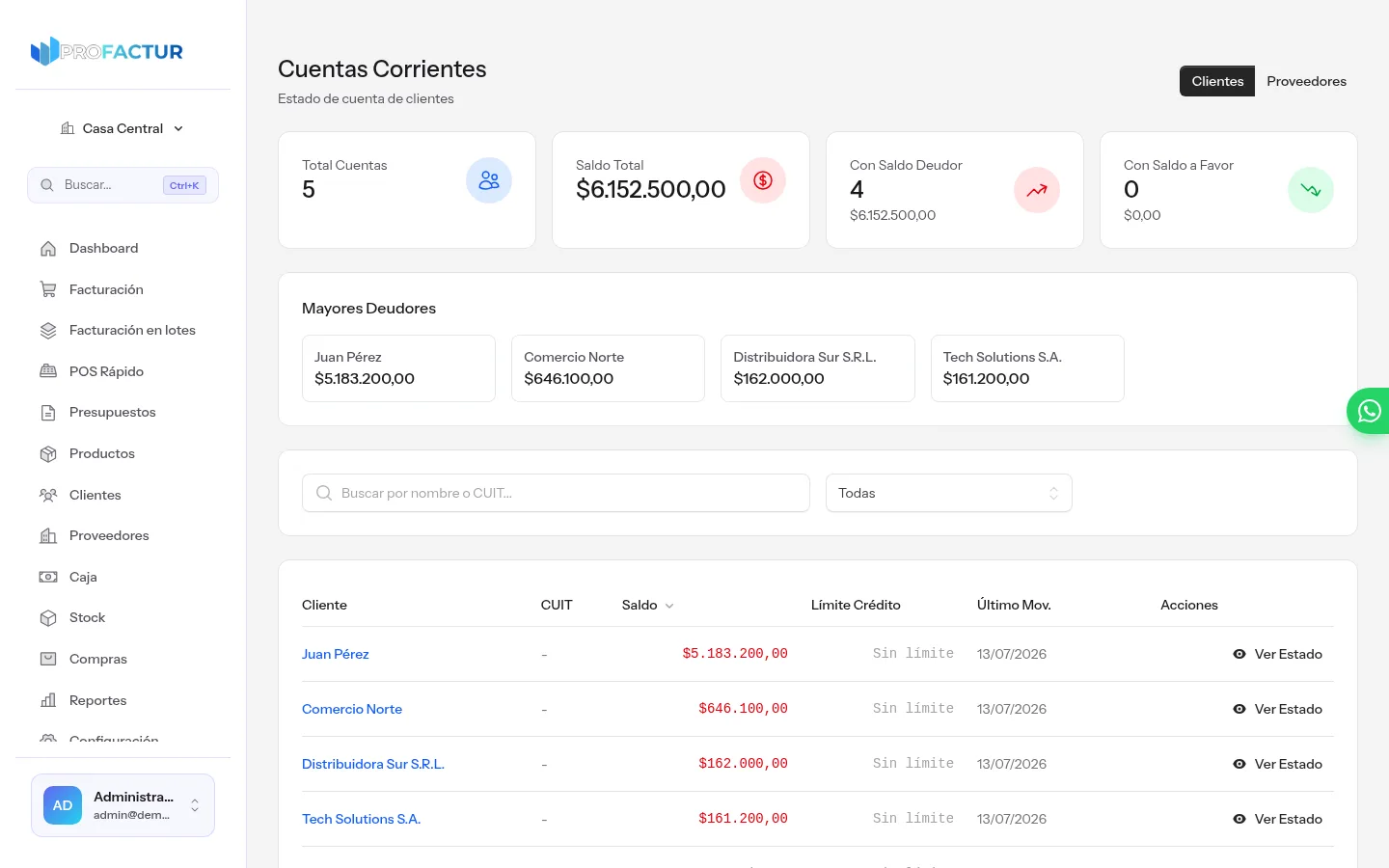Click the $5.183.200,00 balance in the table
1389x868 pixels.
pyautogui.click(x=735, y=654)
